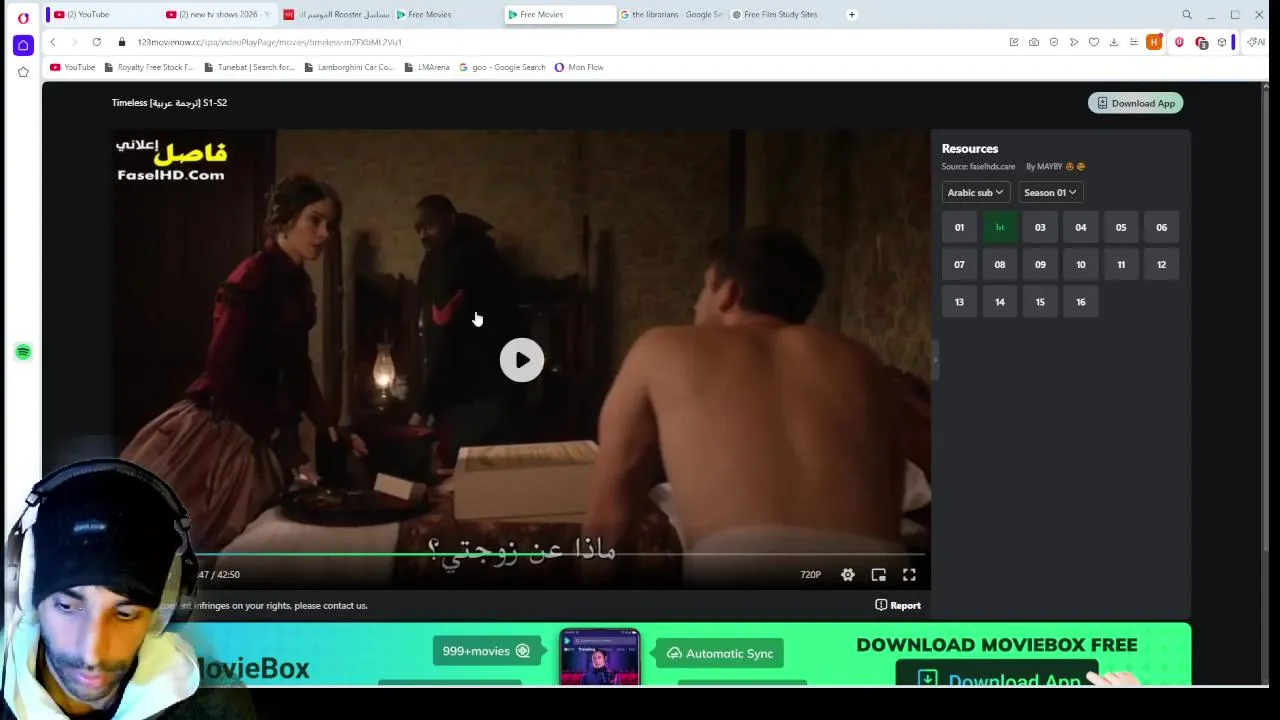The image size is (1280, 720).
Task: Open the downloads icon
Action: tap(1114, 42)
